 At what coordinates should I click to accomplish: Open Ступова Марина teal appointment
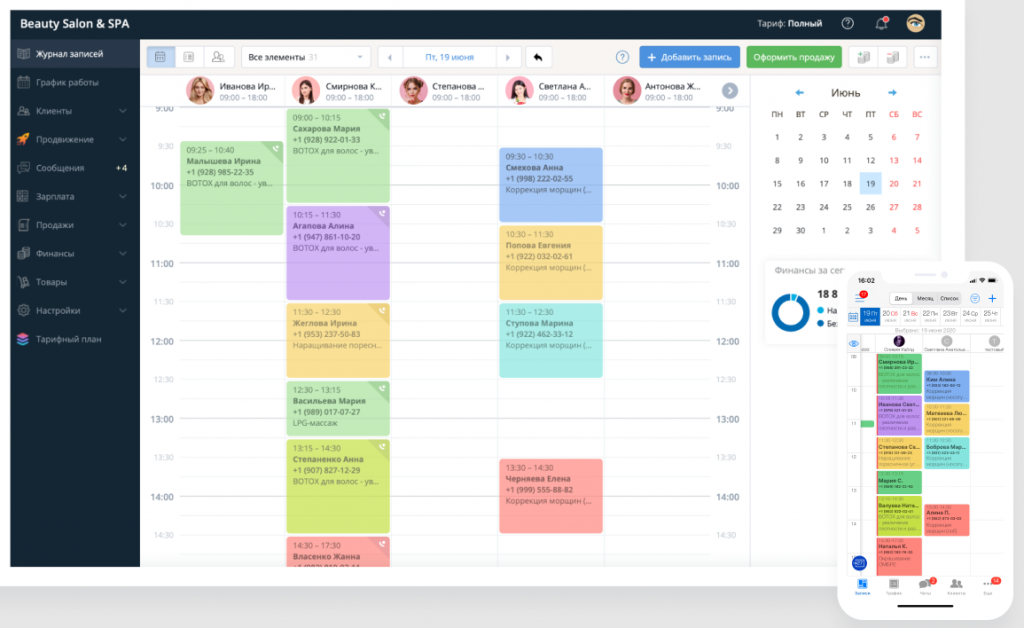point(551,340)
